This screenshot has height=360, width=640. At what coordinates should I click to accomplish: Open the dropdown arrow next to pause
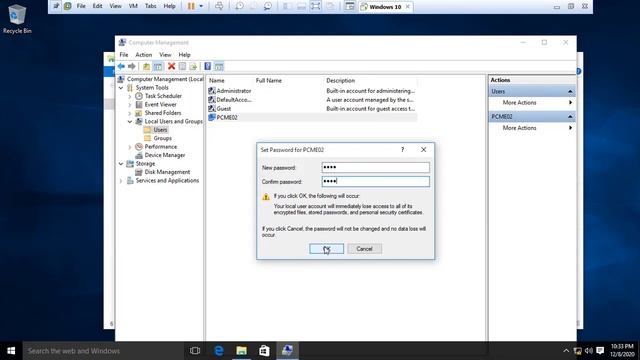(201, 6)
